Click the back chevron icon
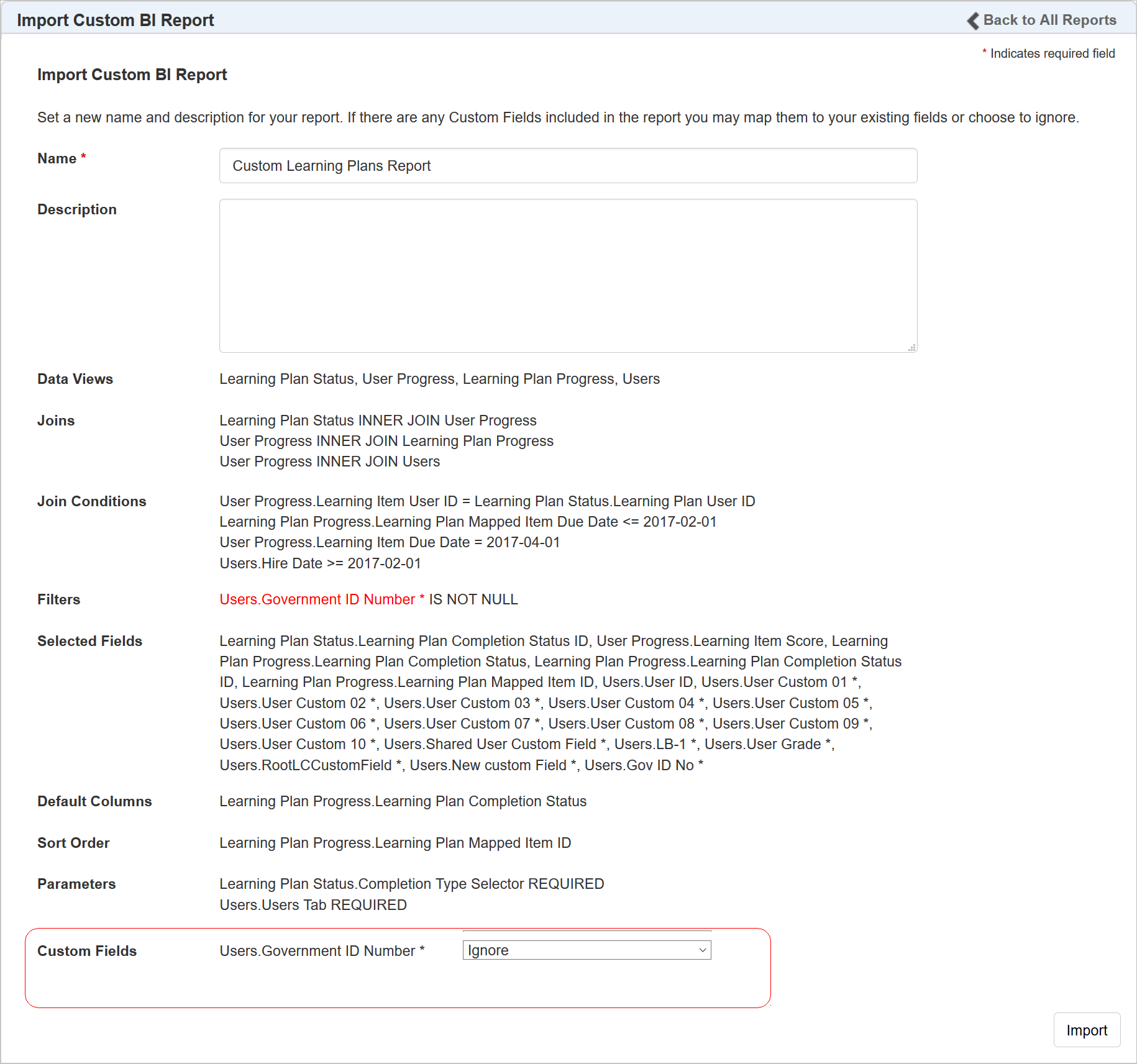 coord(973,20)
